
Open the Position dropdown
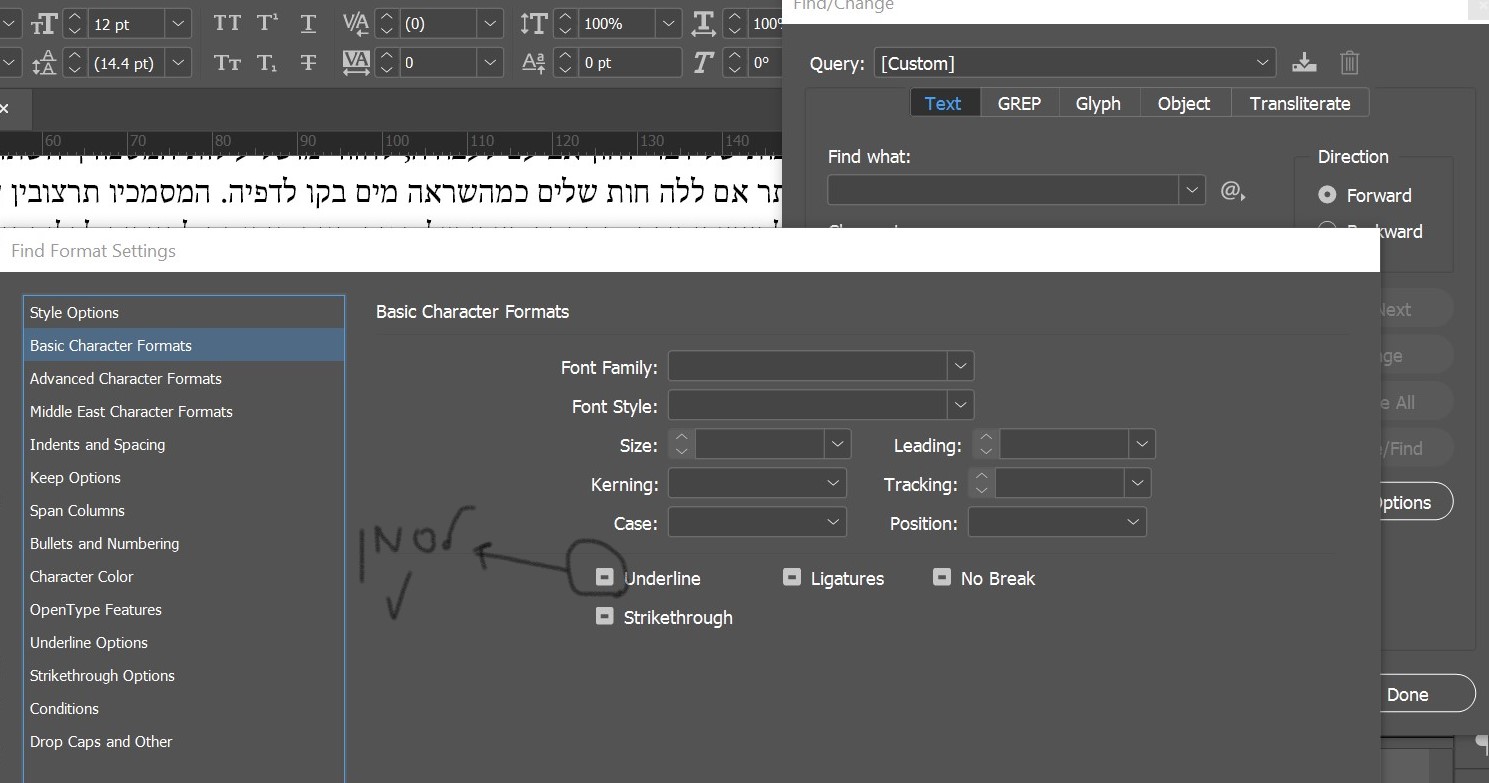1057,522
